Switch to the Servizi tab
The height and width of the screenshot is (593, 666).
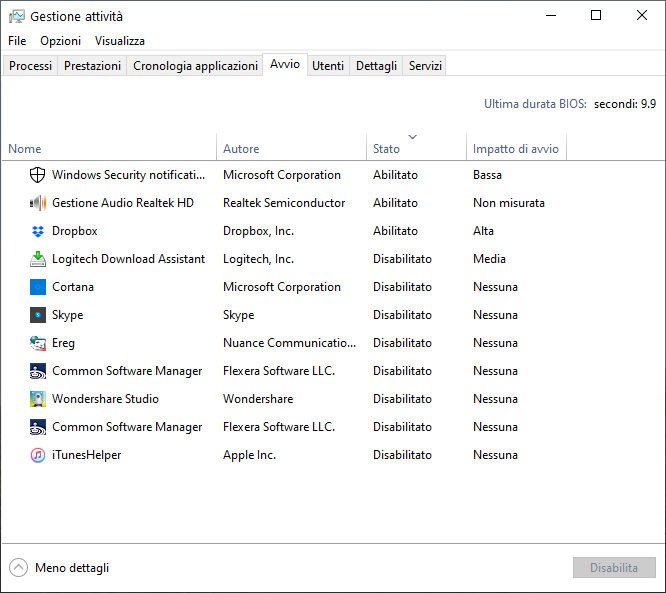[425, 65]
